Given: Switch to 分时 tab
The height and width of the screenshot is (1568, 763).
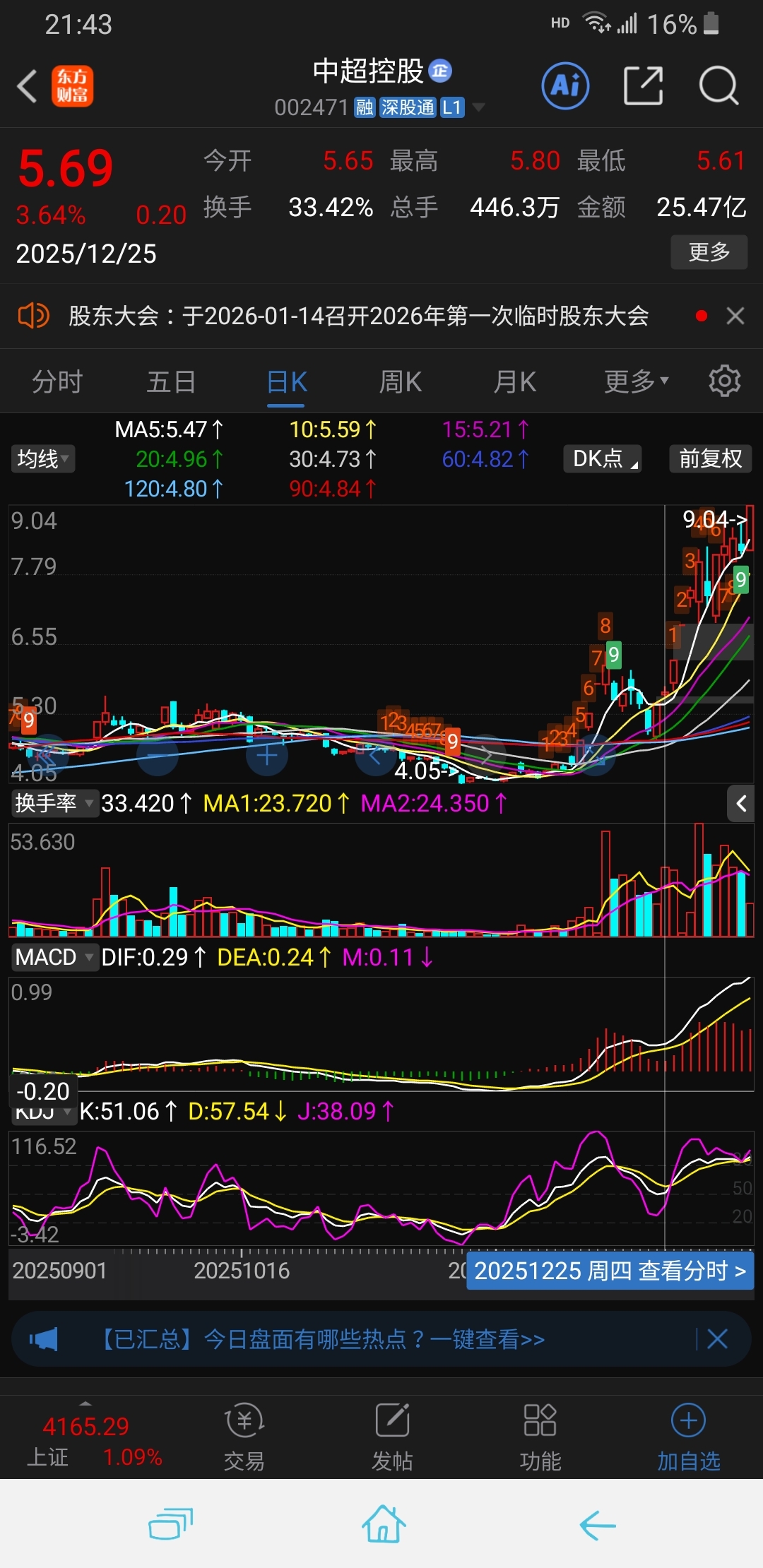Looking at the screenshot, I should click(x=57, y=381).
